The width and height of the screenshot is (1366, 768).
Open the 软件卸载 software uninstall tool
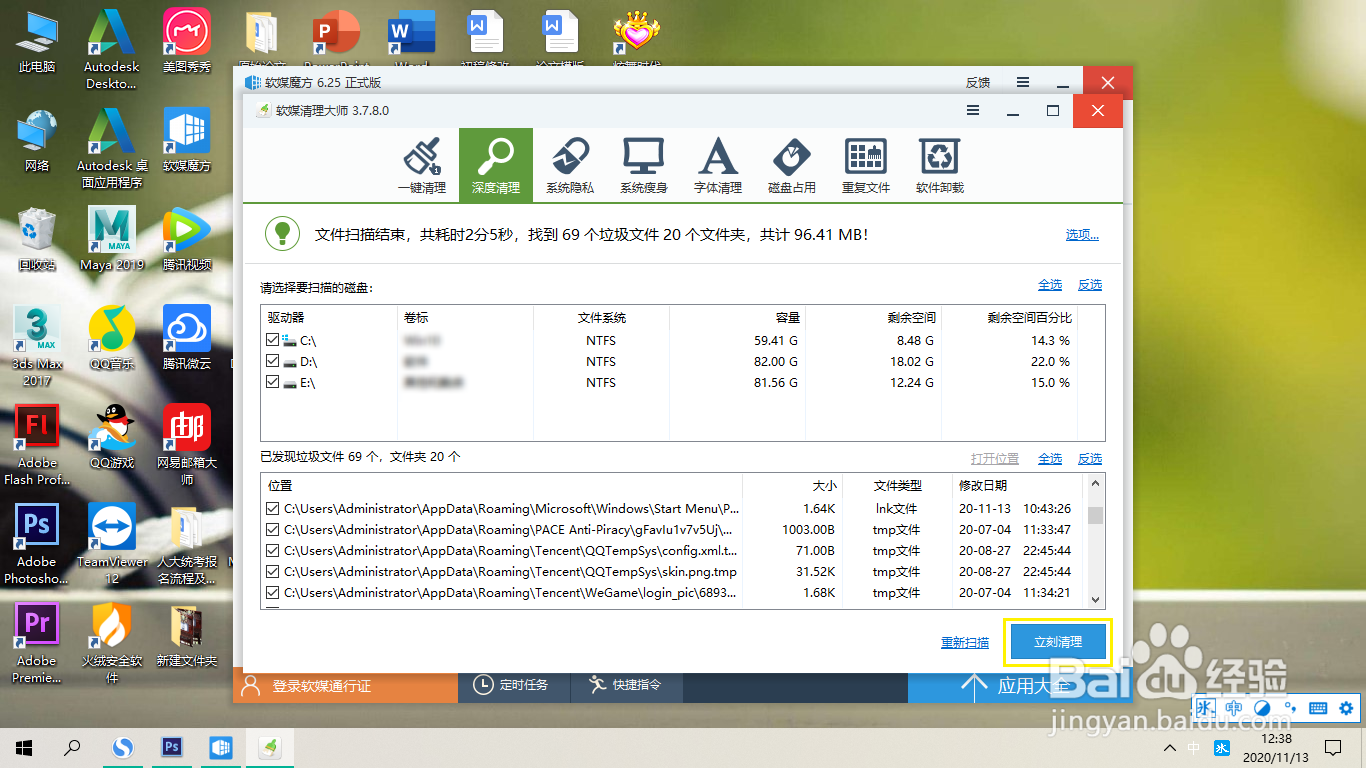tap(940, 164)
